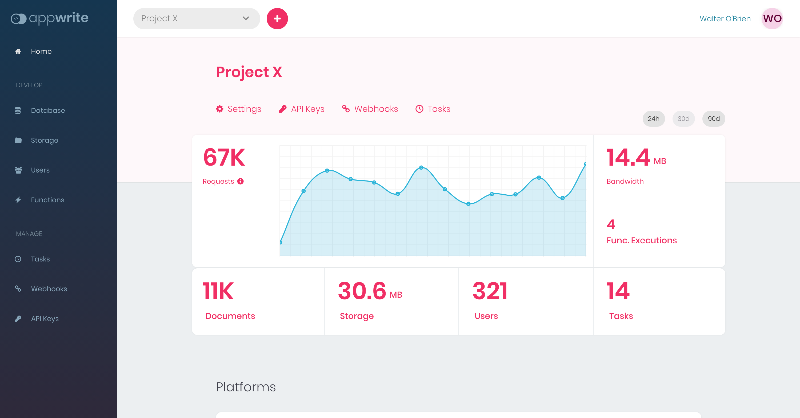
Task: Select the 24h time range
Action: coord(654,119)
